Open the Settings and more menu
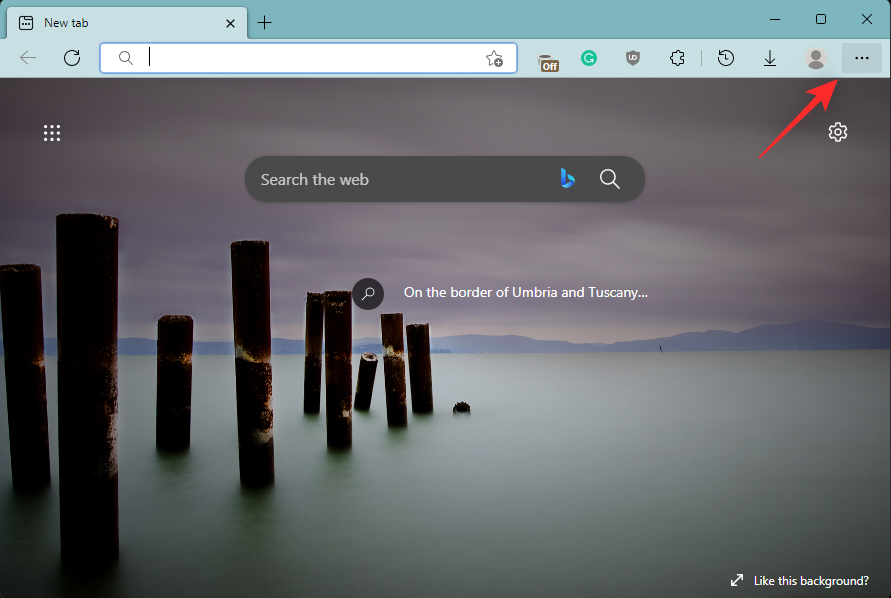The height and width of the screenshot is (598, 891). [861, 58]
